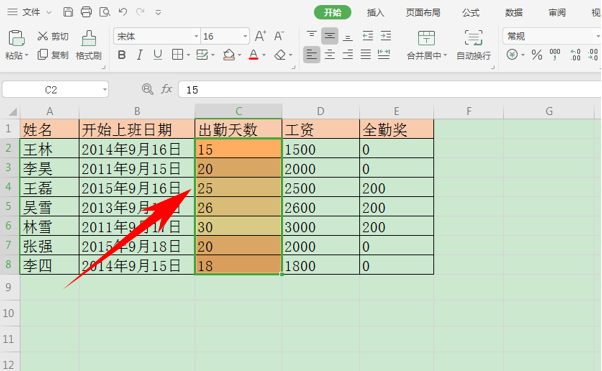Open the font name dropdown
The width and height of the screenshot is (602, 371).
click(196, 36)
